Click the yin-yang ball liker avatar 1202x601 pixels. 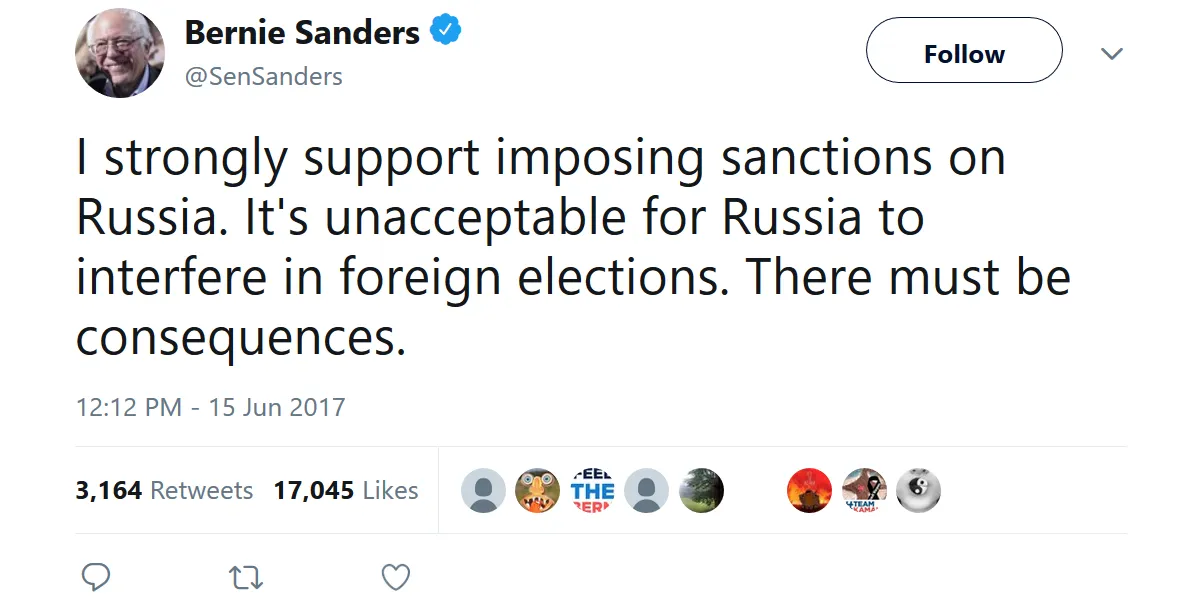pos(918,491)
